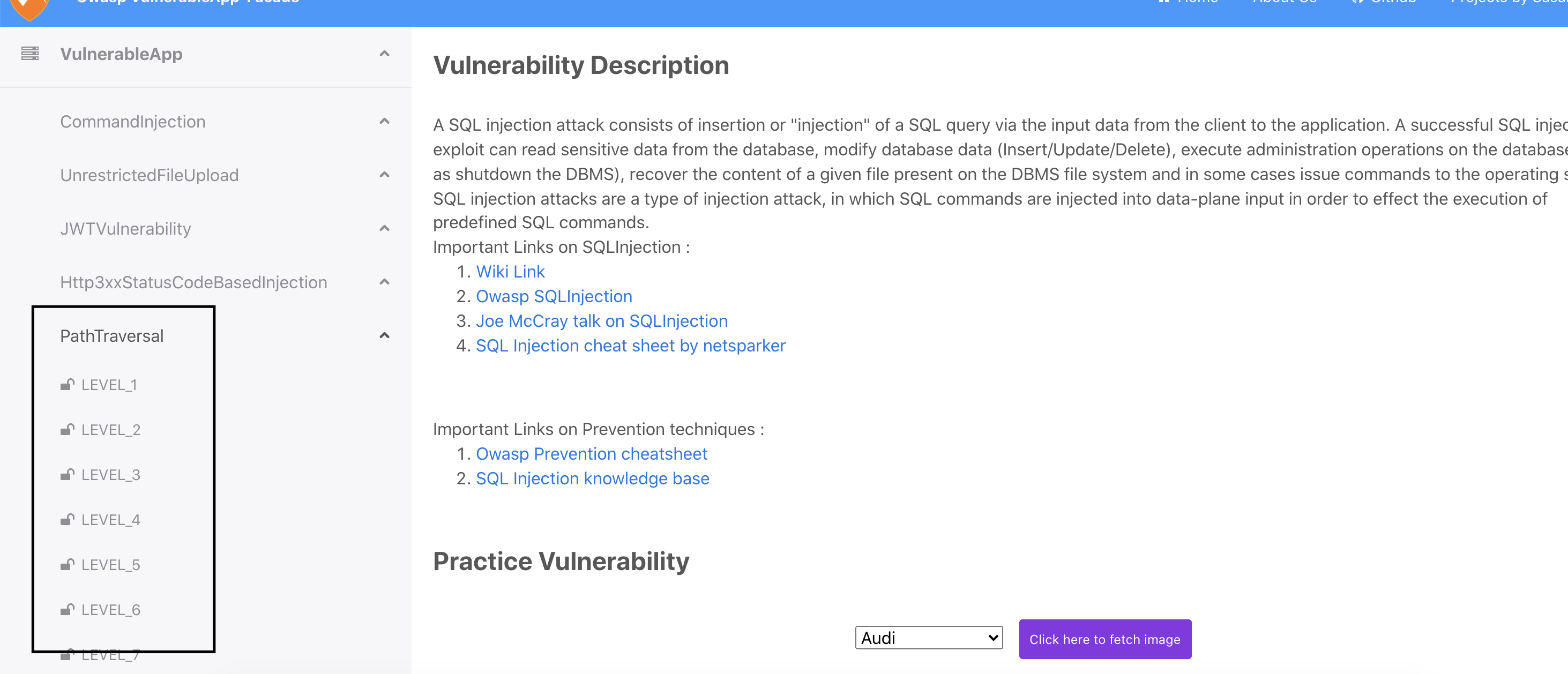The image size is (1568, 674).
Task: Click the padlock icon next to LEVEL_4
Action: 68,519
